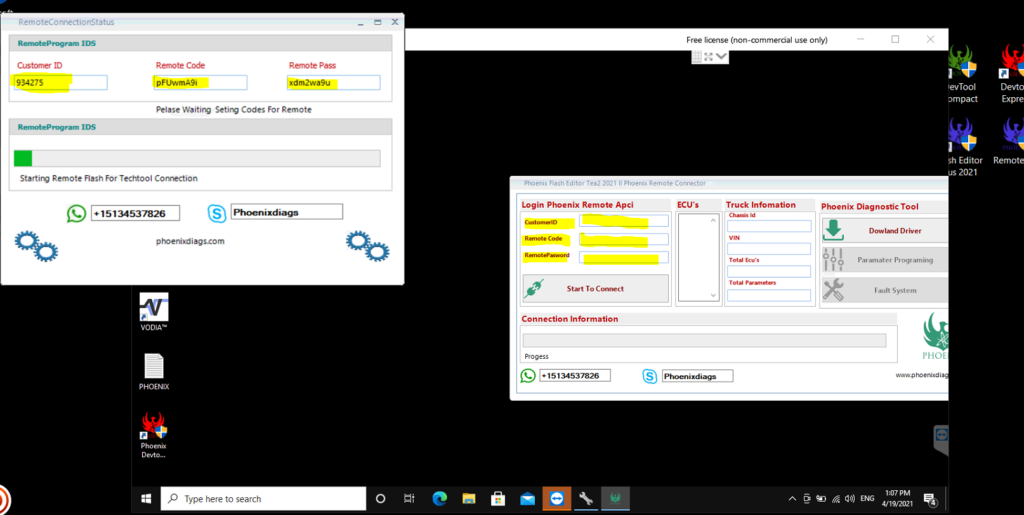
Task: Switch to TeamViewer in taskbar
Action: tap(556, 499)
